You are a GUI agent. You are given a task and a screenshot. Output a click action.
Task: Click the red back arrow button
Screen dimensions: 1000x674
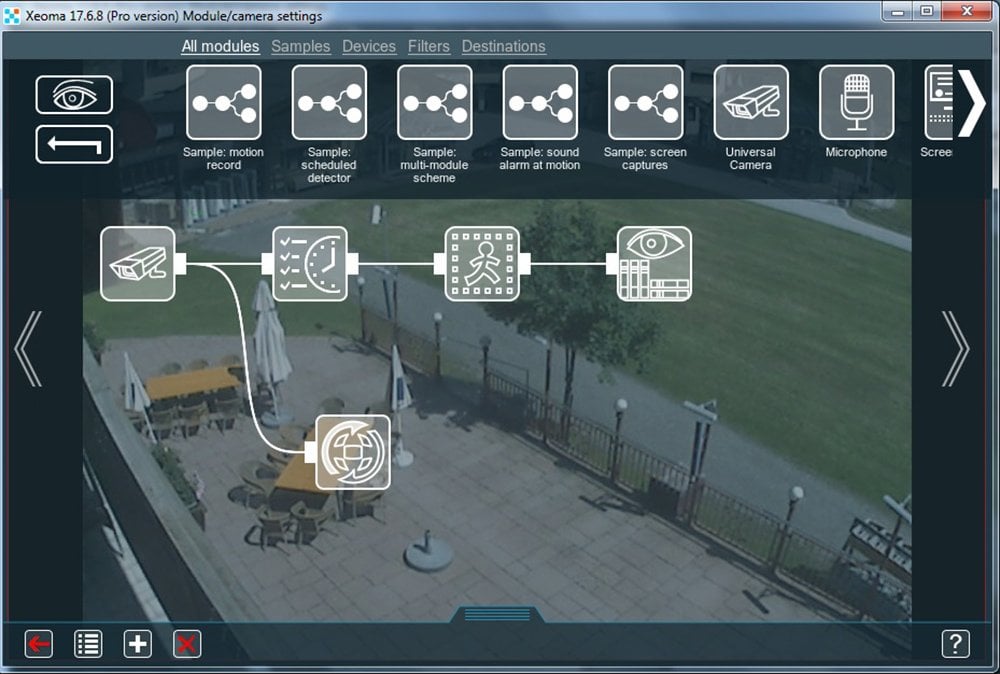39,644
